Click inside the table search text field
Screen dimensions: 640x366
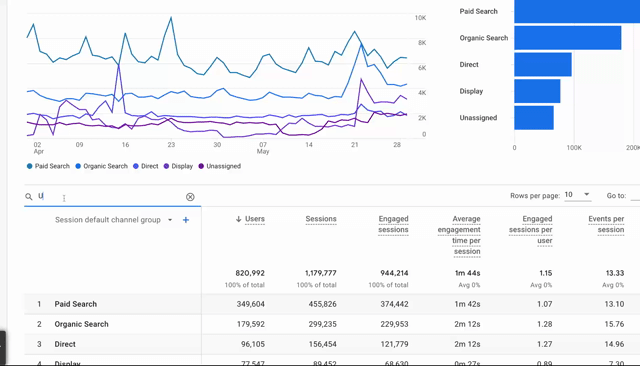110,197
